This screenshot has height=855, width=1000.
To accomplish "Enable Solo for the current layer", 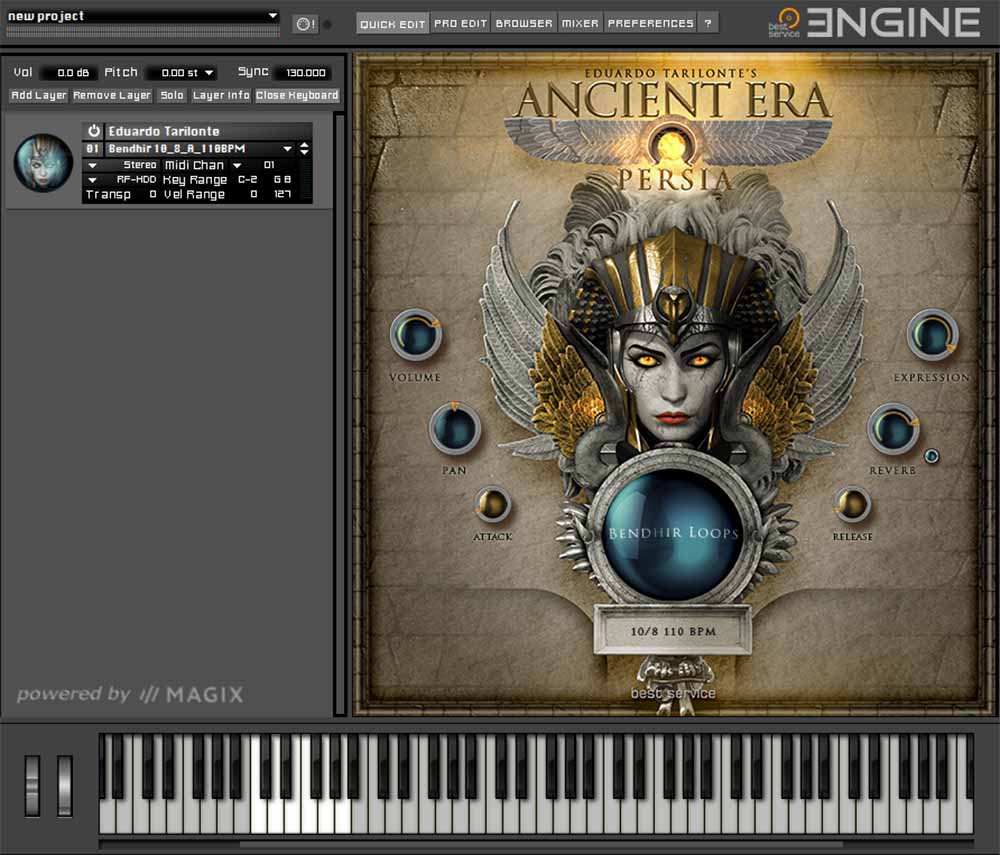I will click(x=171, y=95).
